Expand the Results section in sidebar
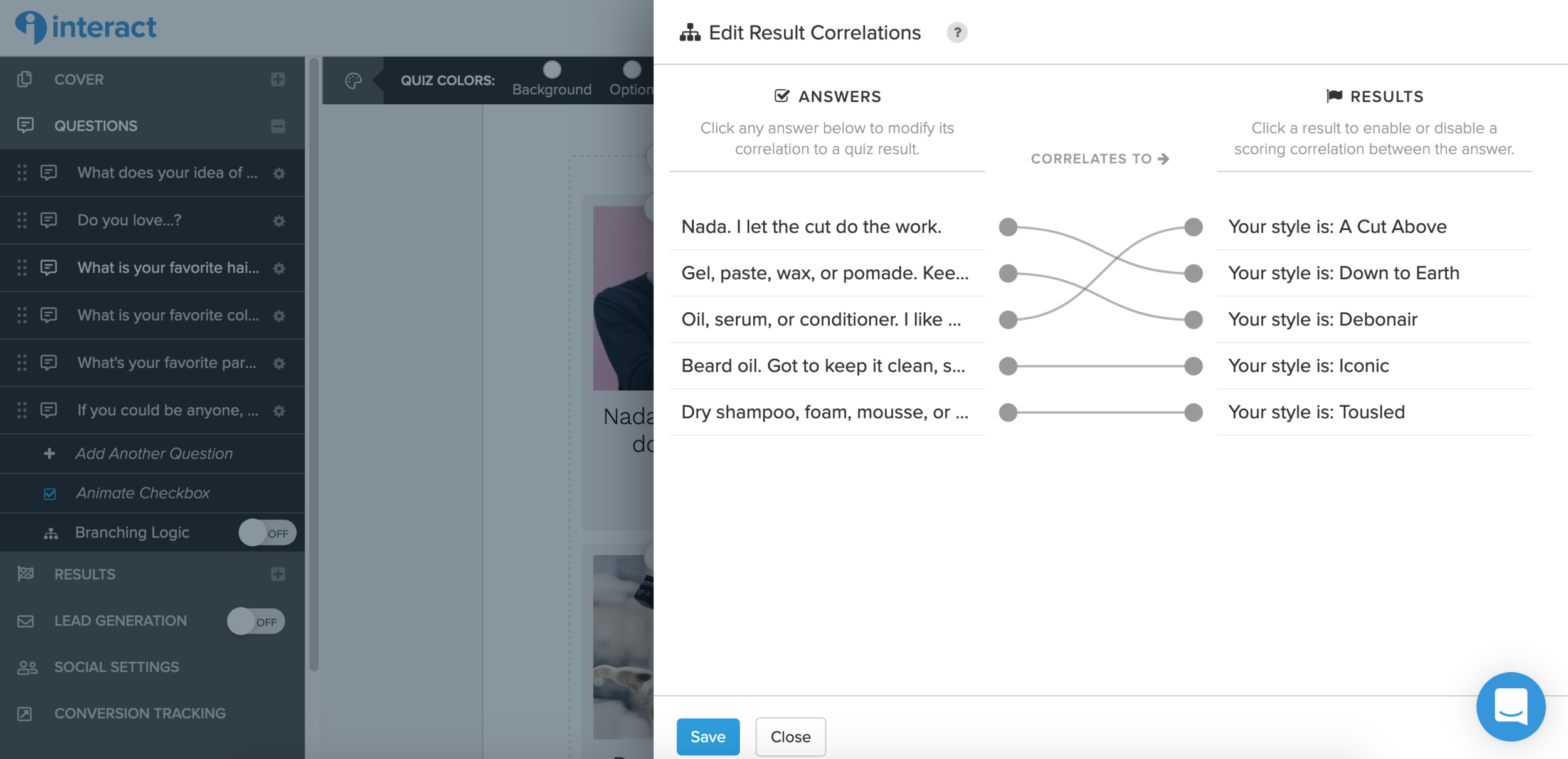The height and width of the screenshot is (759, 1568). [278, 574]
